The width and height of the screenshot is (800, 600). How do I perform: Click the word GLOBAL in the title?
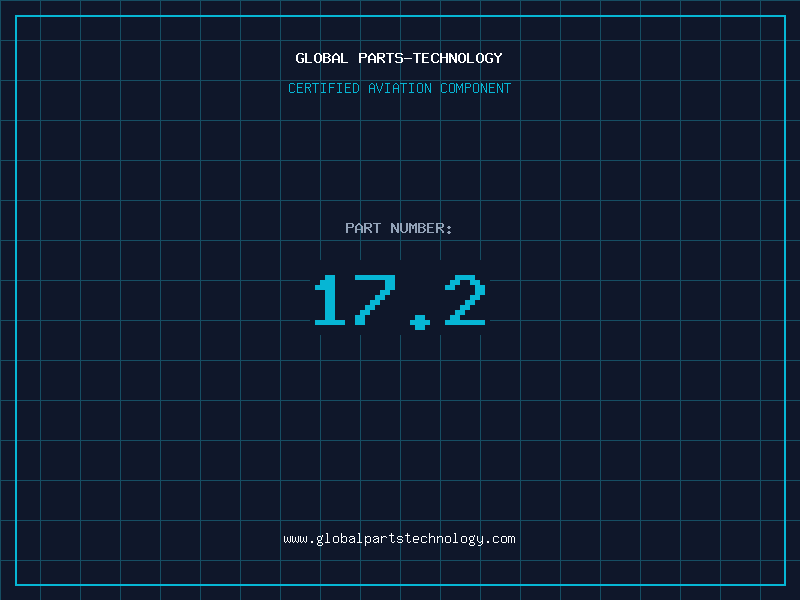322,58
